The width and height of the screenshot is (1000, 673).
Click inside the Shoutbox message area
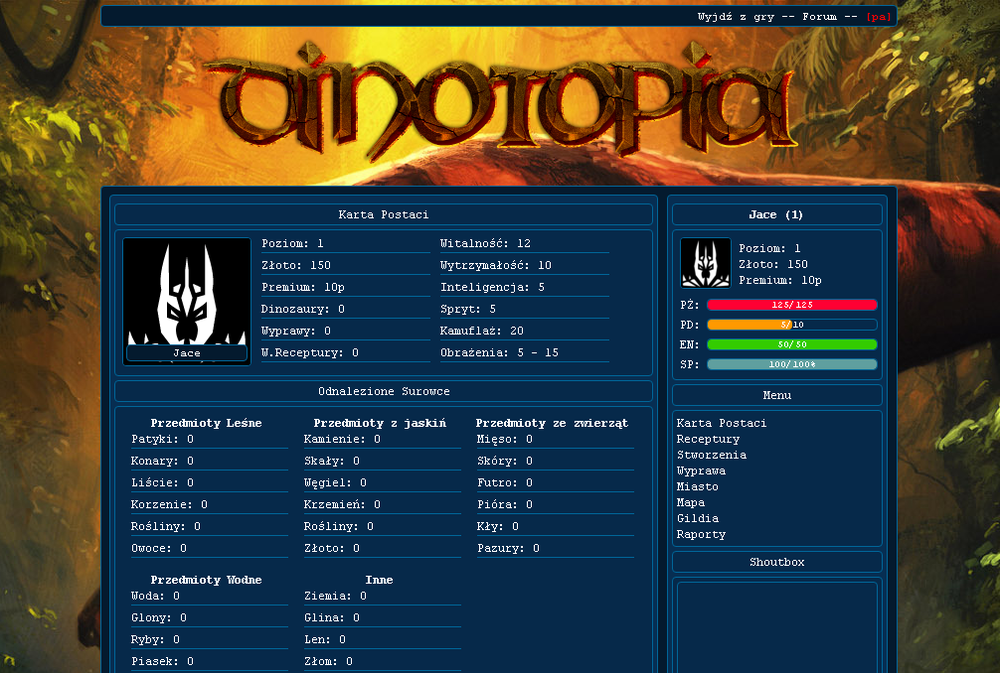777,626
